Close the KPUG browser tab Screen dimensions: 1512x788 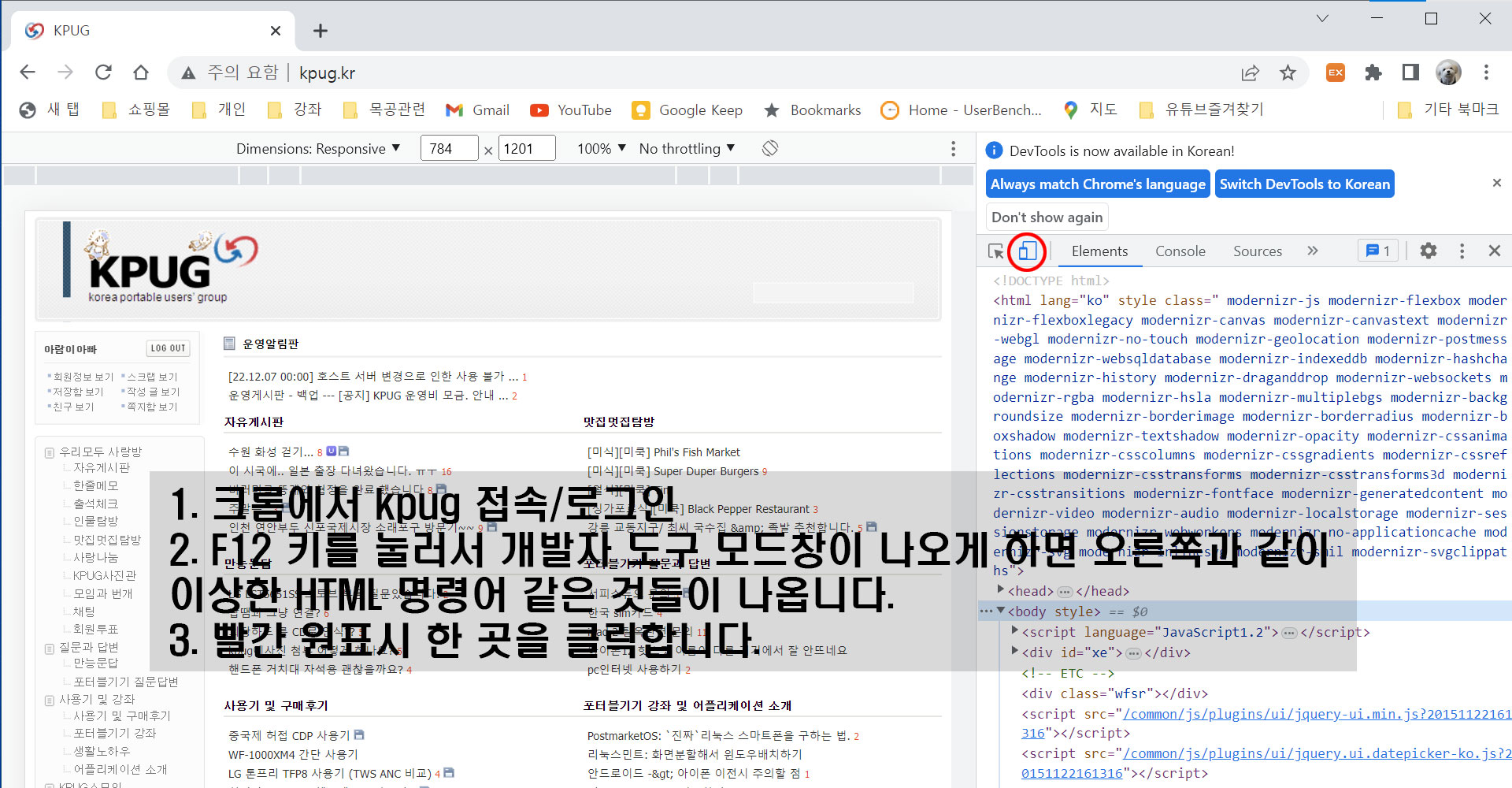[x=276, y=31]
